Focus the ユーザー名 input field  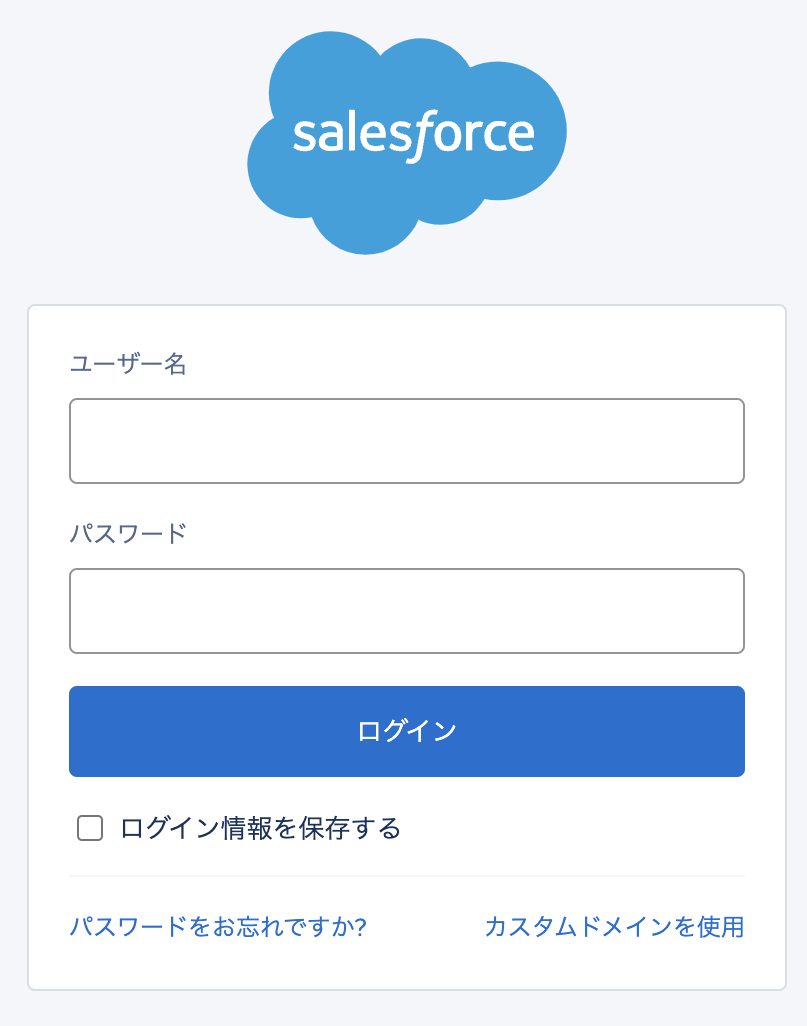(x=406, y=441)
